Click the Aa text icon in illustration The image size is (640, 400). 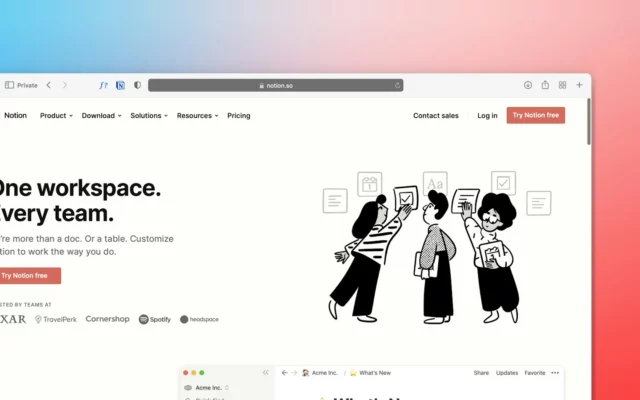pyautogui.click(x=435, y=183)
